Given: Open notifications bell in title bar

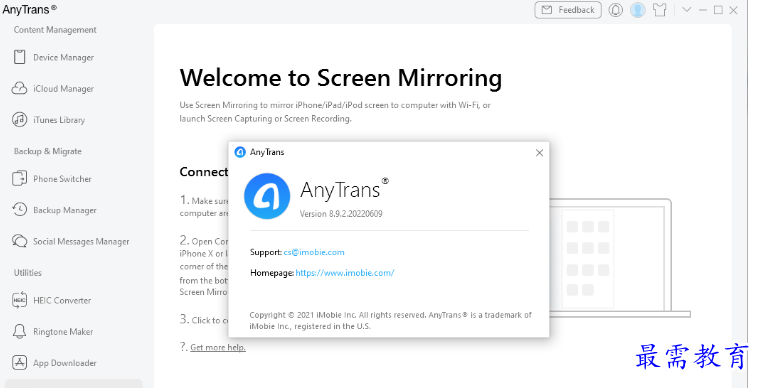Looking at the screenshot, I should pos(616,10).
